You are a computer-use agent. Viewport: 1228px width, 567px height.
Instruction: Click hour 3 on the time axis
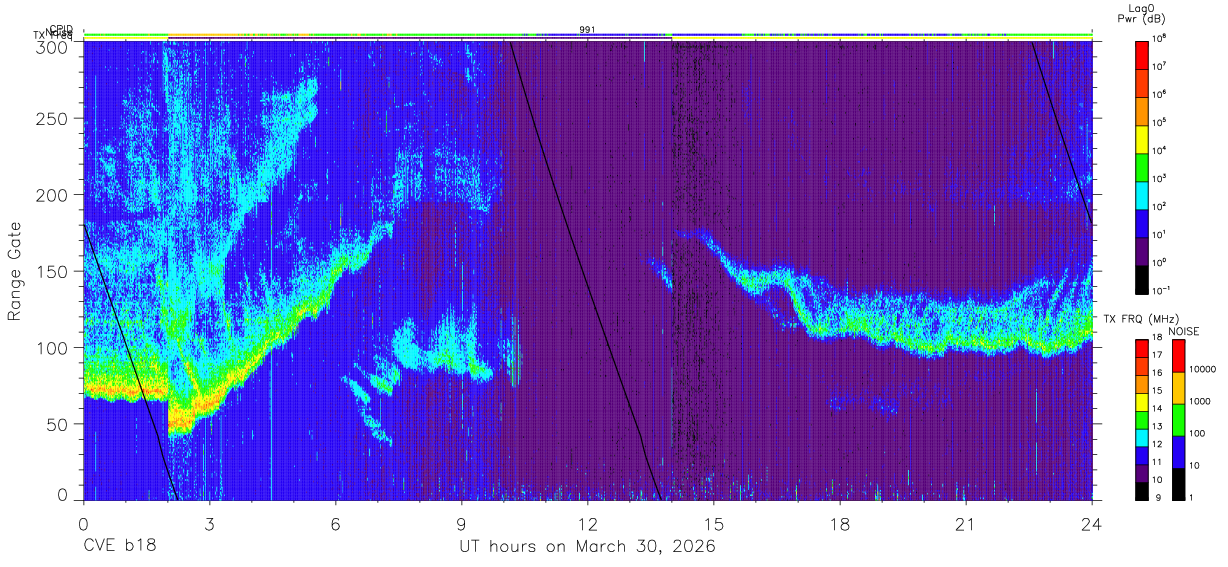click(x=209, y=525)
